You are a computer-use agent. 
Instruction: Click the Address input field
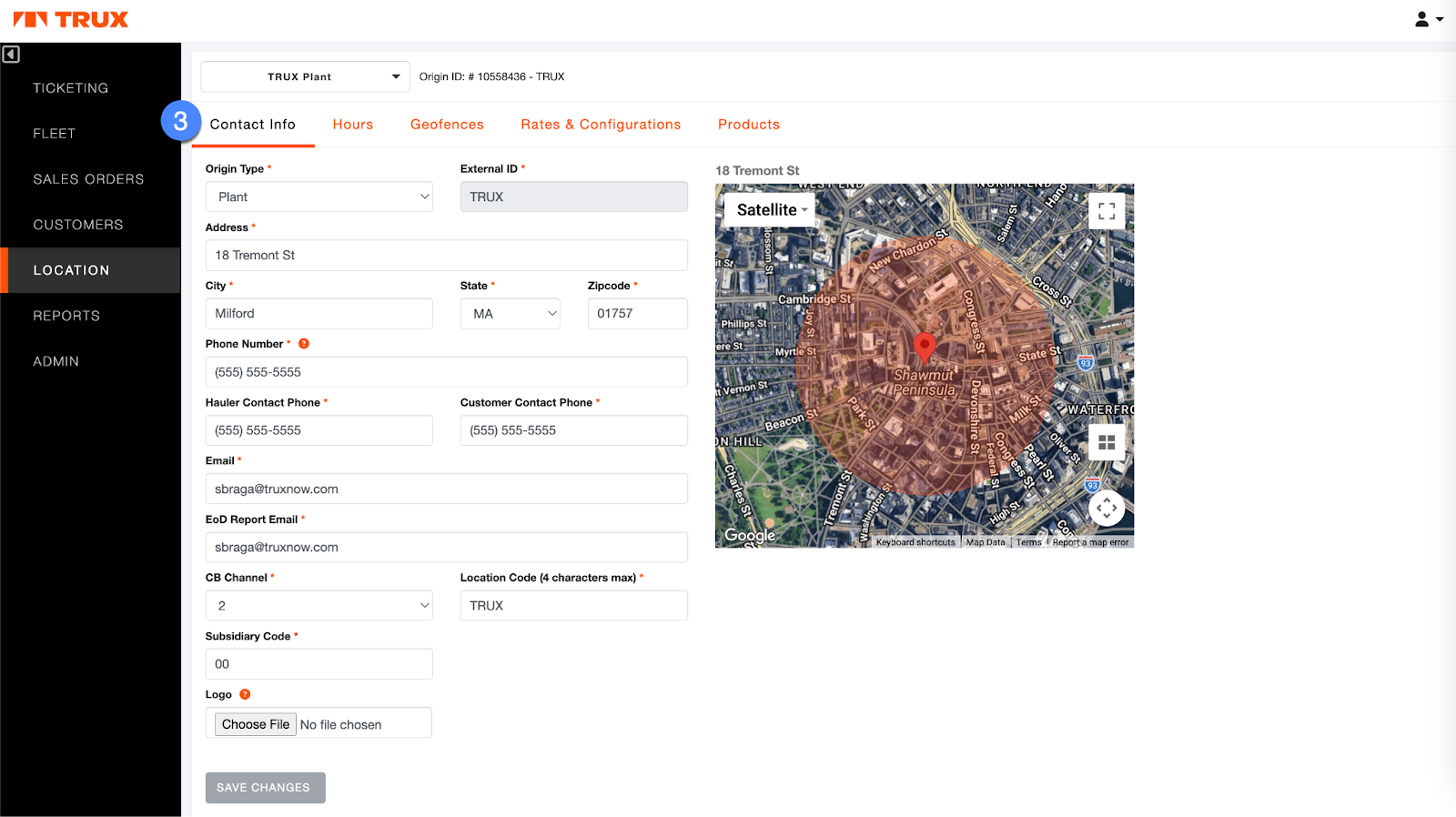tap(446, 256)
